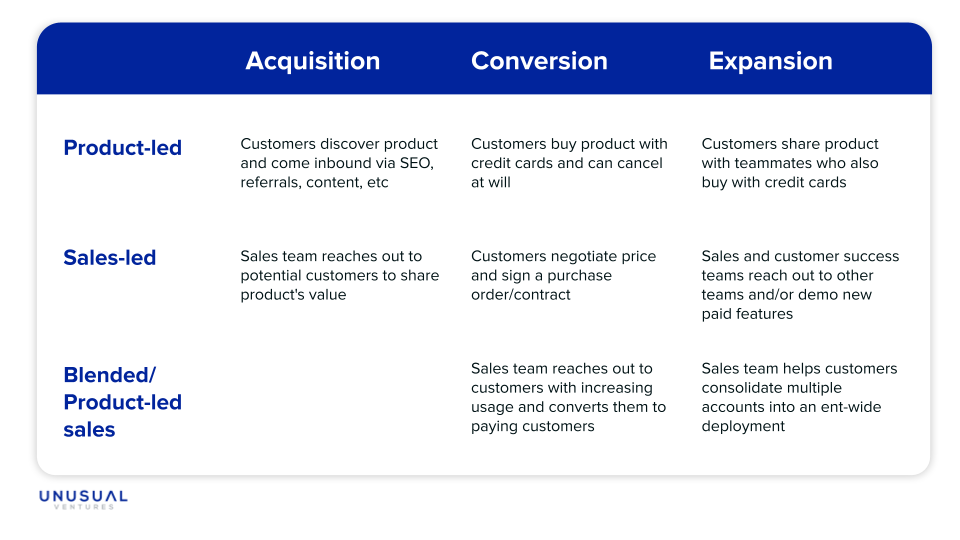
Task: Click the 'Customers discover product' cell text
Action: tap(339, 163)
